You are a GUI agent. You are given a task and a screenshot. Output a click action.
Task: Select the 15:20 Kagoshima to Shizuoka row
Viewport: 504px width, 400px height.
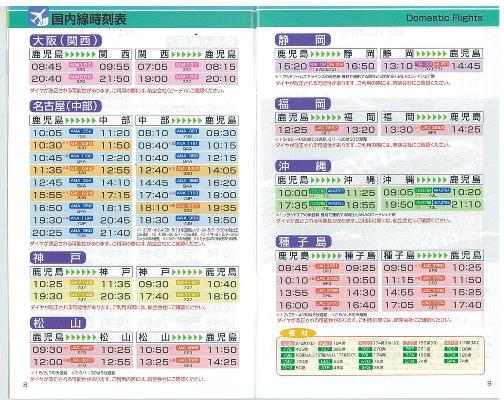click(327, 66)
